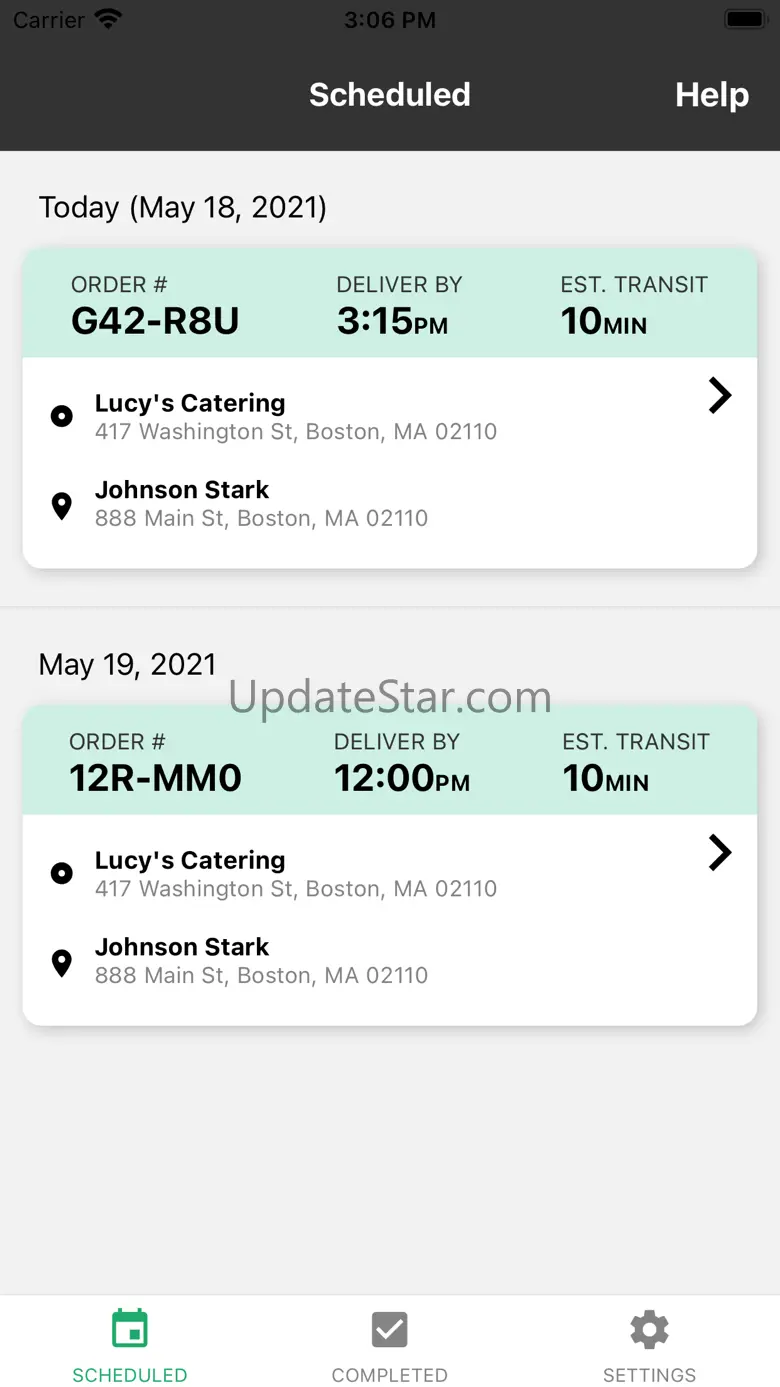Tap pickup circle icon for order 12R-MM0
The height and width of the screenshot is (1387, 780).
pos(62,873)
